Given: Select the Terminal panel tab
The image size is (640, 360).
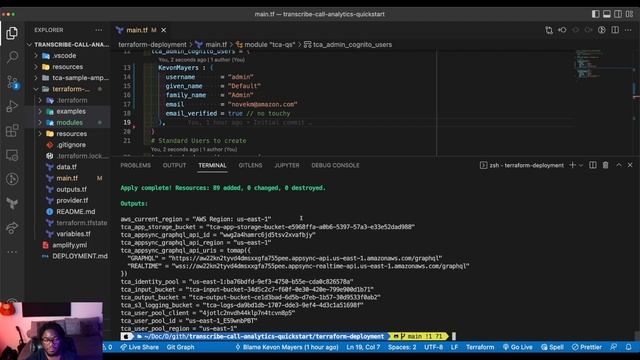Looking at the screenshot, I should [x=212, y=165].
